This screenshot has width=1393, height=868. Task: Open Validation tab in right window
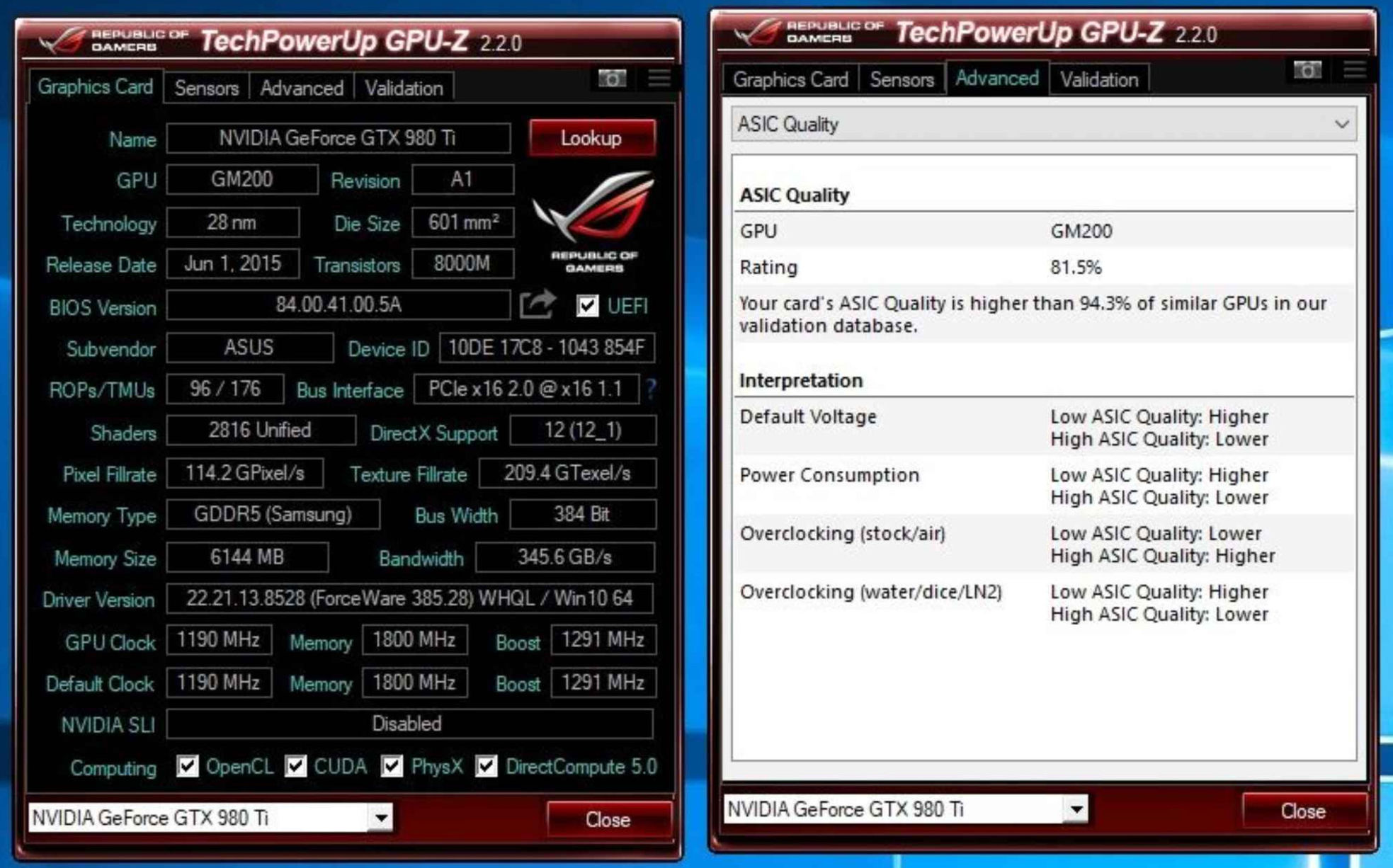tap(1099, 79)
